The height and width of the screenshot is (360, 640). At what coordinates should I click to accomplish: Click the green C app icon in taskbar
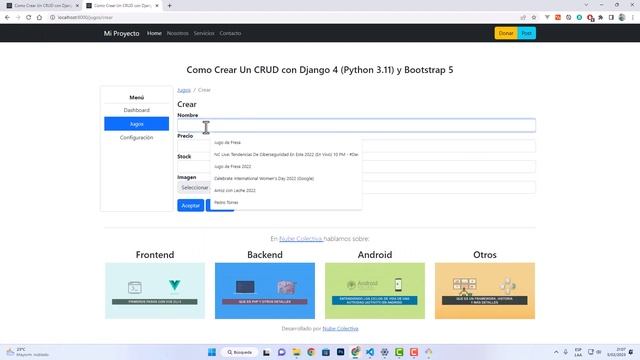coord(399,352)
